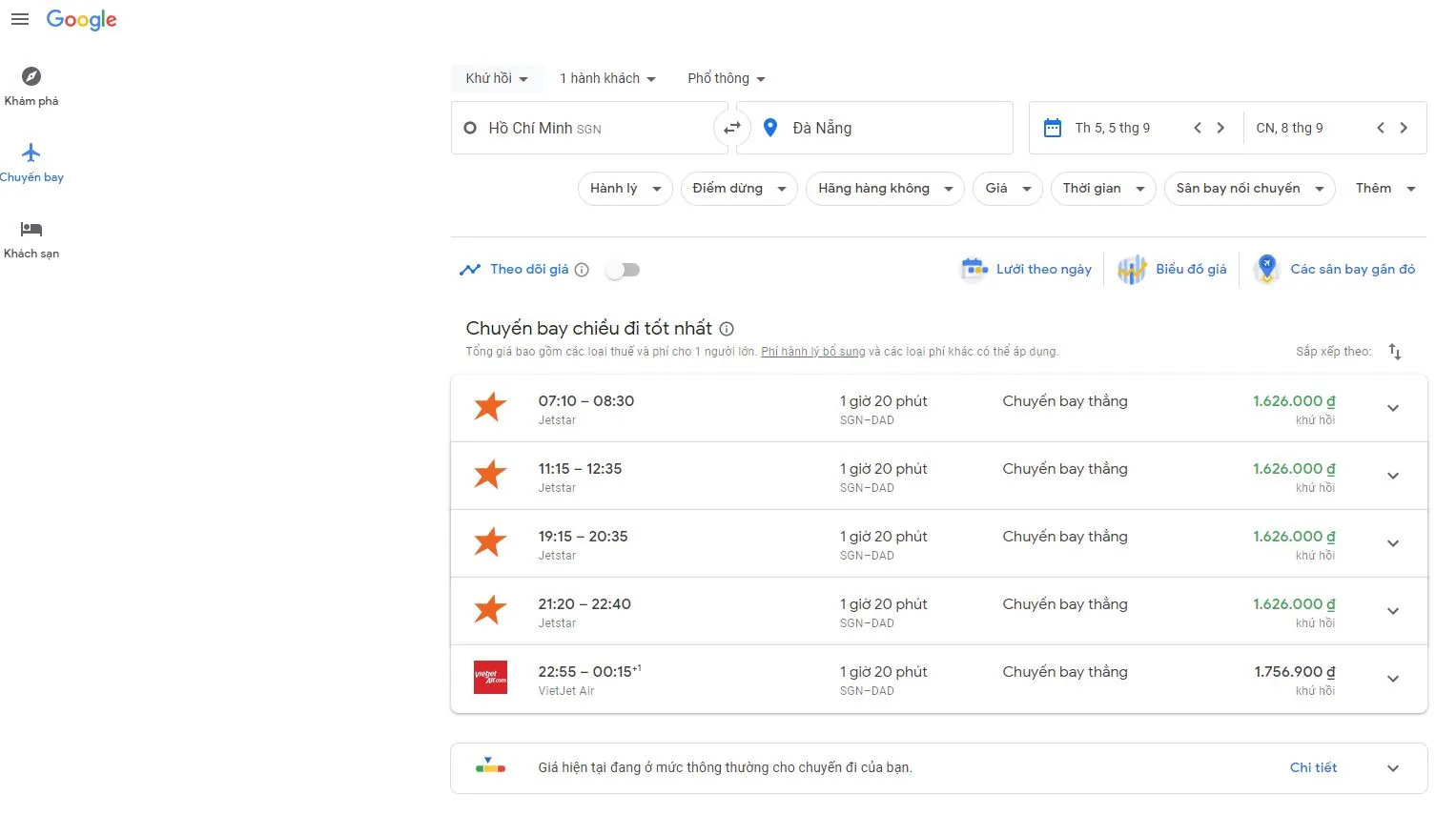
Task: Edit destination field Đà Nẵng
Action: tap(874, 128)
